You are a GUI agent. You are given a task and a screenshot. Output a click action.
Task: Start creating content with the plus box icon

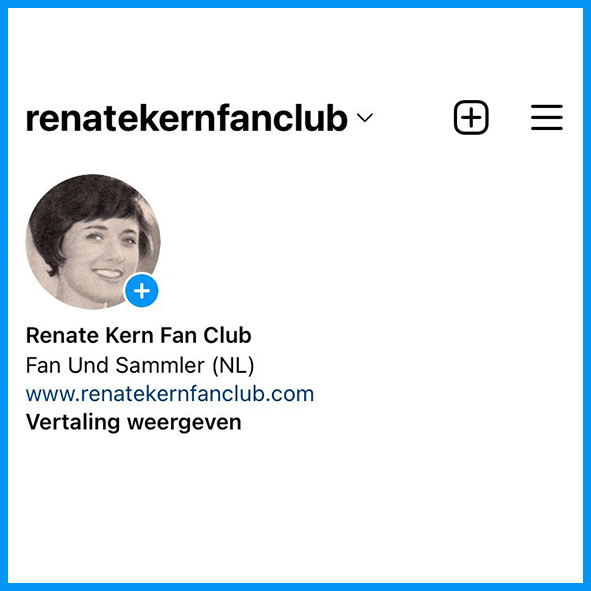tap(471, 117)
